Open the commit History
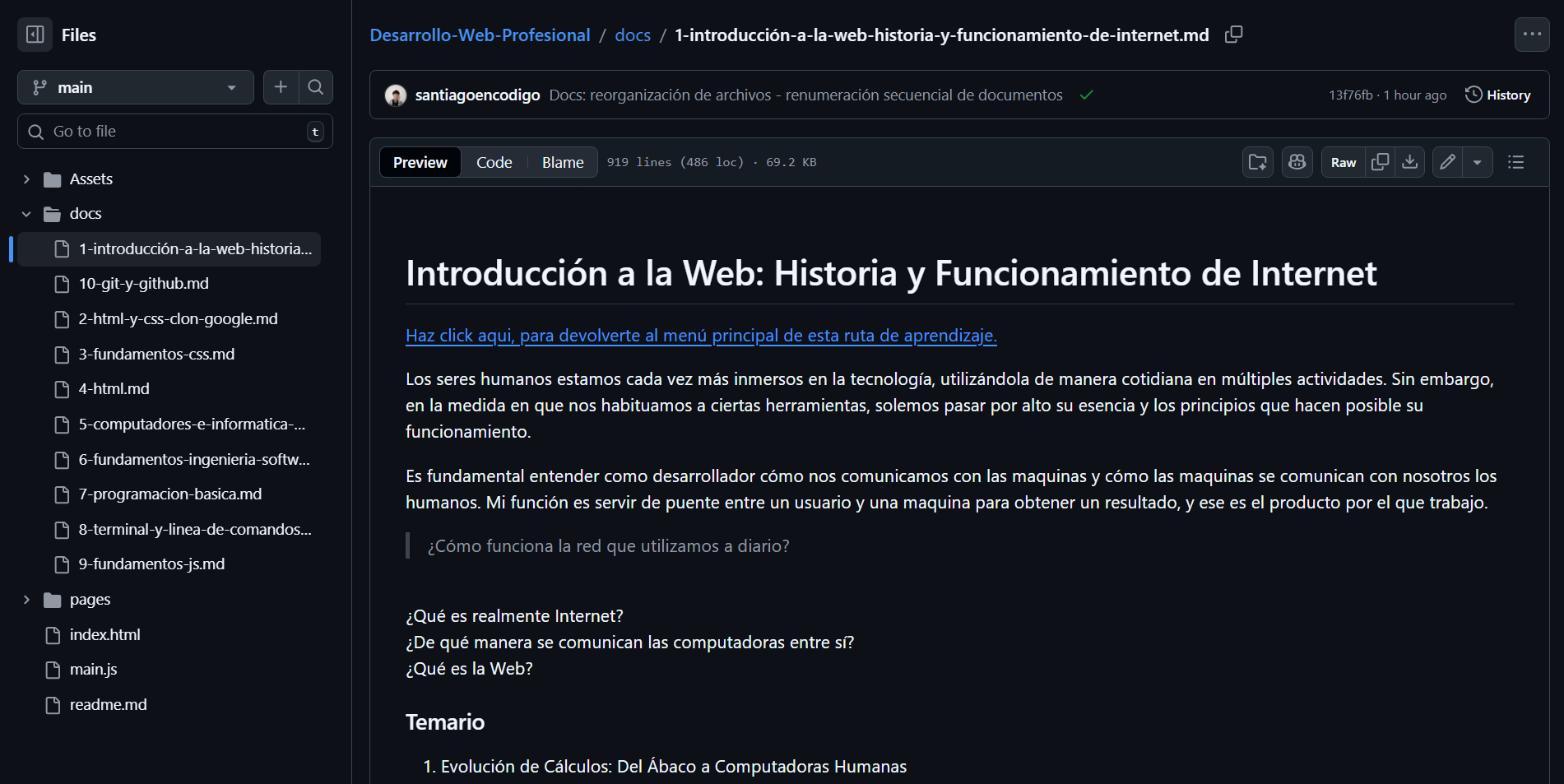 (1497, 94)
